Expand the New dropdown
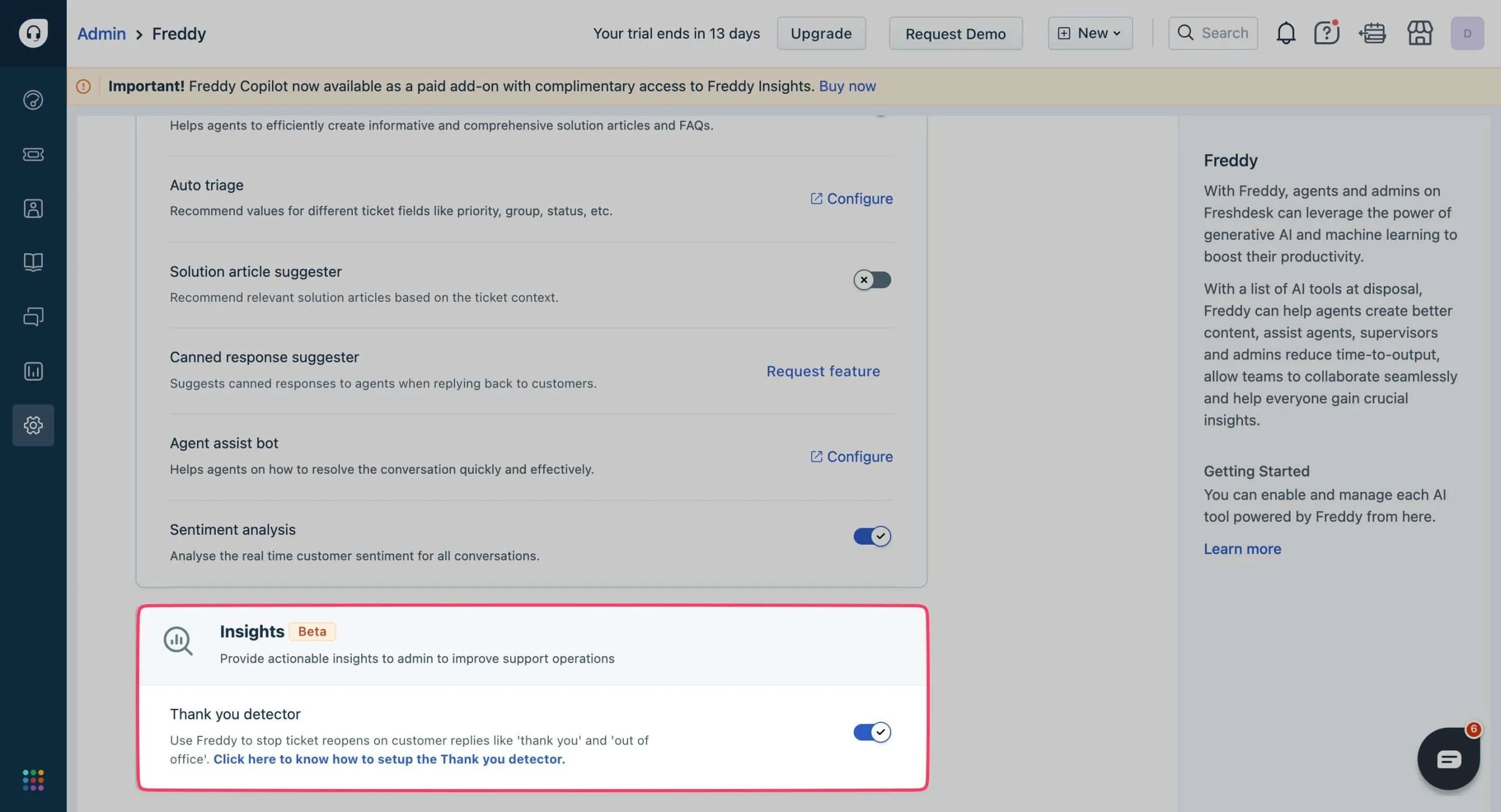1501x812 pixels. point(1090,33)
